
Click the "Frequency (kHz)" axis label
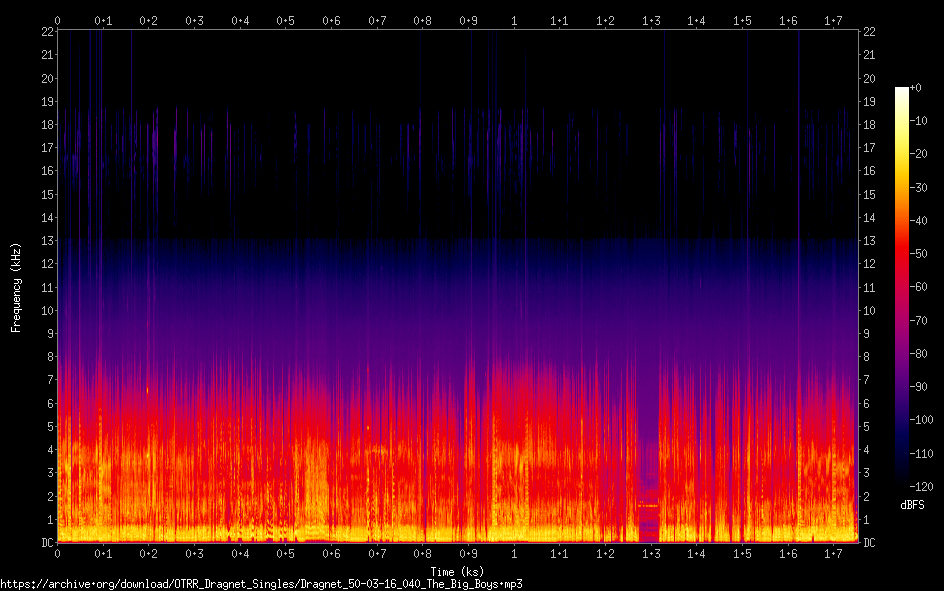16,287
